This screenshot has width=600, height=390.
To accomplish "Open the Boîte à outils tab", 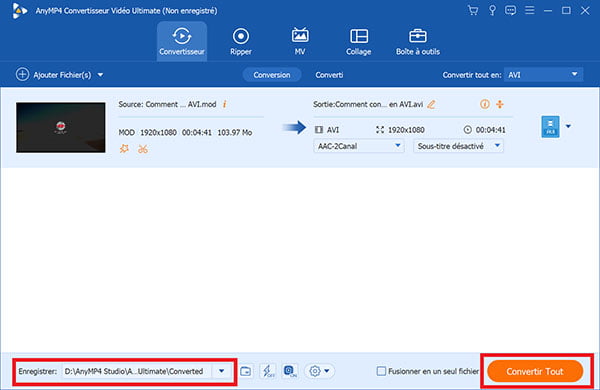I will pyautogui.click(x=417, y=41).
